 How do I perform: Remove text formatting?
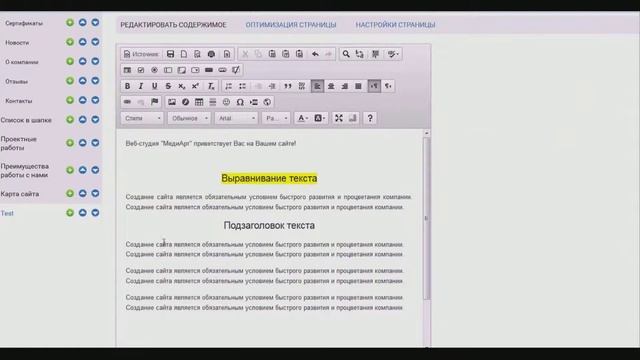tap(211, 86)
